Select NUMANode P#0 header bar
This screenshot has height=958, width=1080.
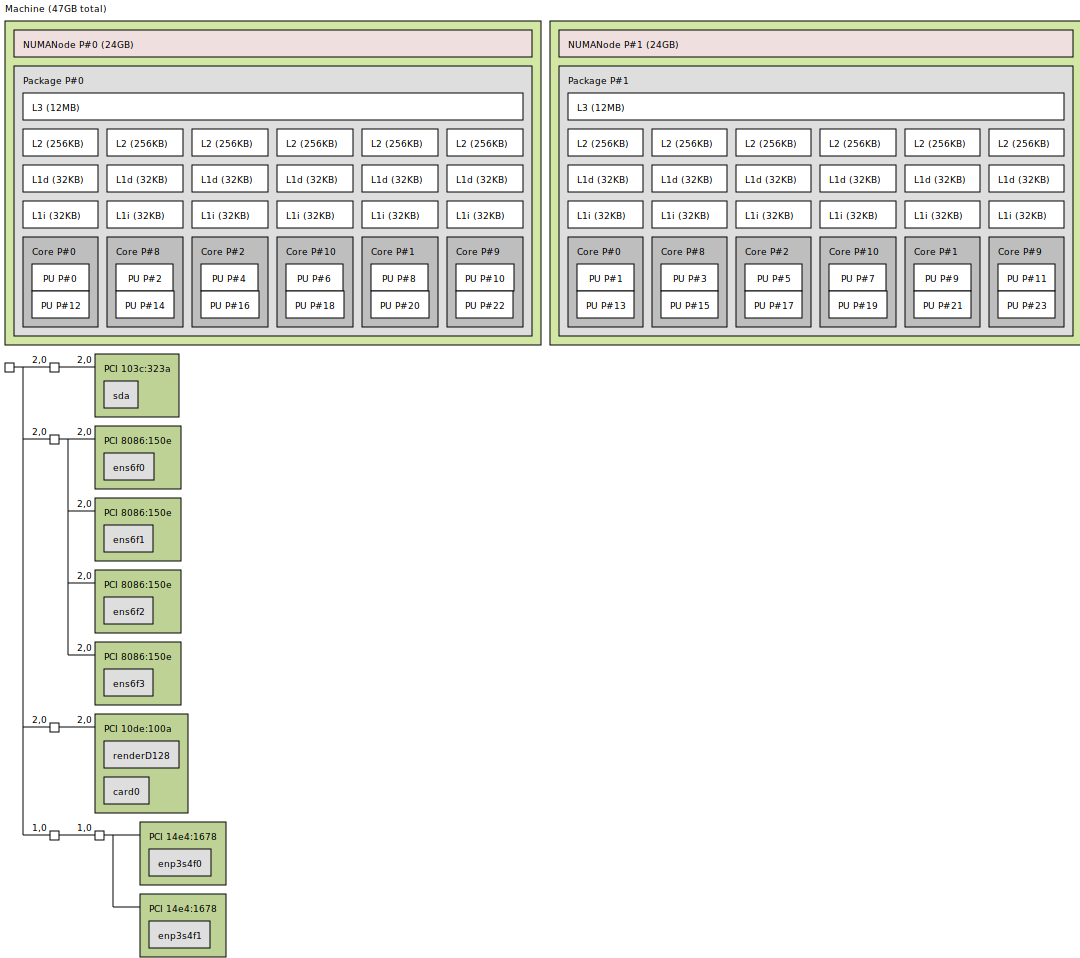(x=272, y=44)
